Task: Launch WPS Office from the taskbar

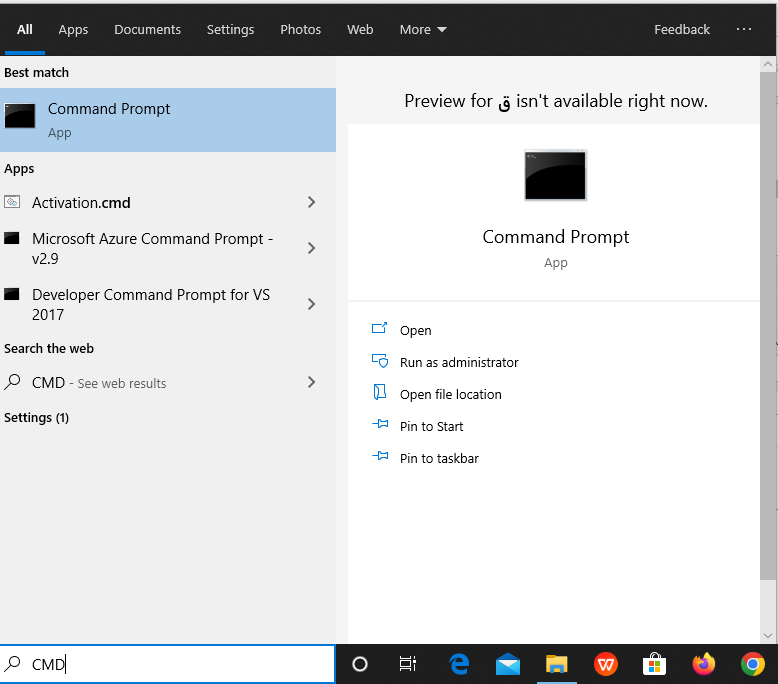Action: point(606,664)
